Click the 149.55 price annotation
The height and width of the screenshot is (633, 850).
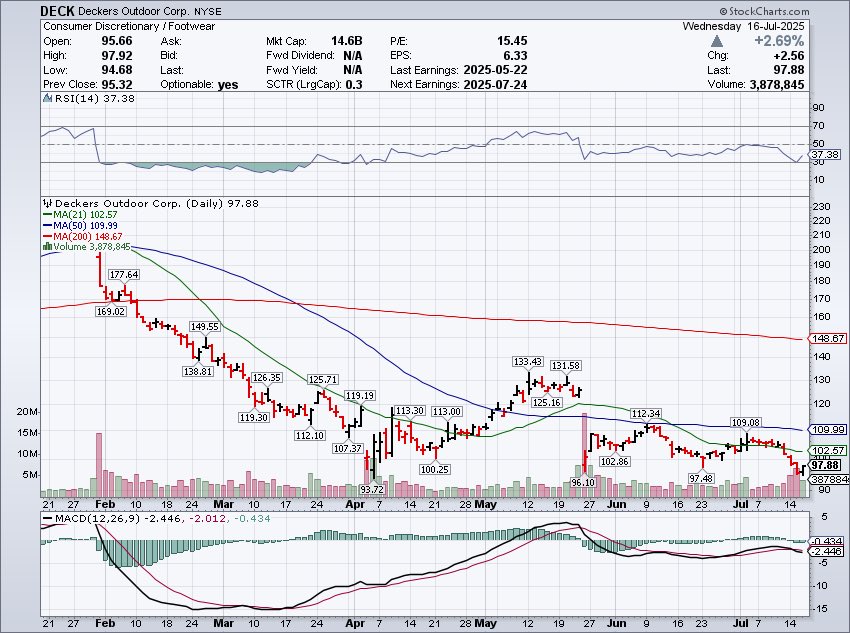(204, 326)
